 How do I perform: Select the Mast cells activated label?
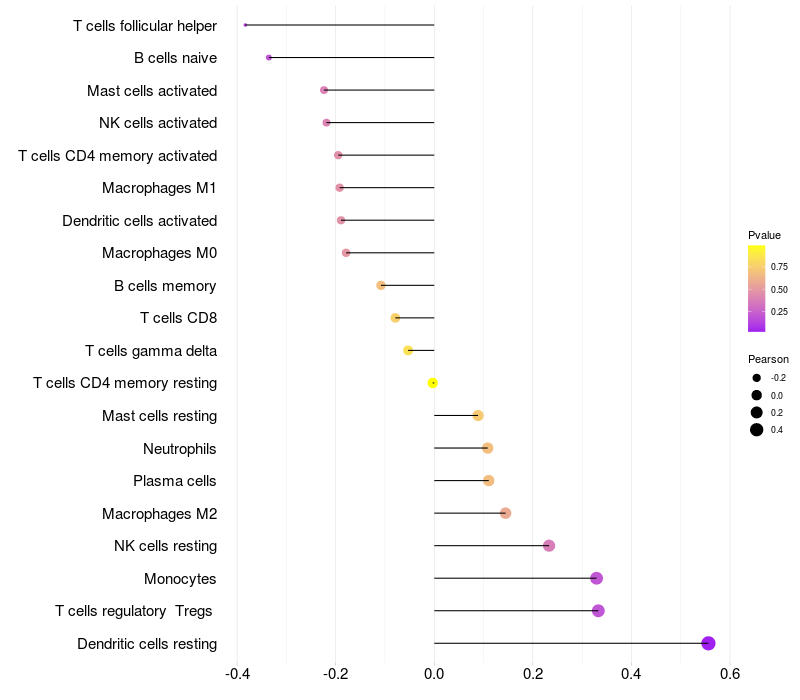[x=152, y=91]
